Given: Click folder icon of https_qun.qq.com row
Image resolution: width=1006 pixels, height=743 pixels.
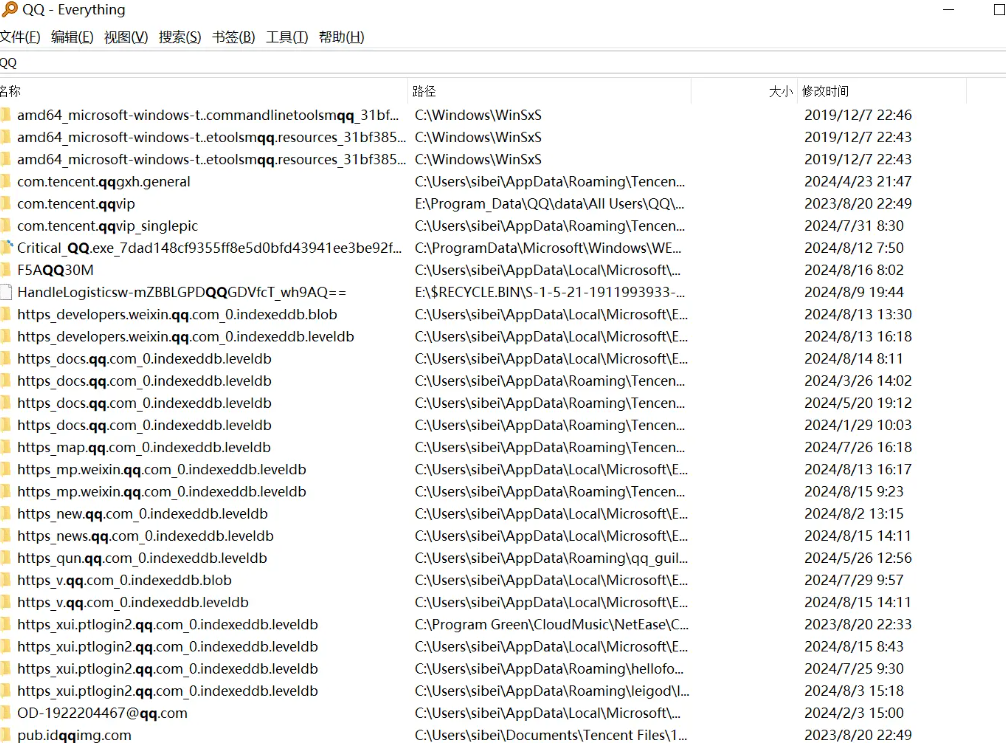Looking at the screenshot, I should point(6,558).
